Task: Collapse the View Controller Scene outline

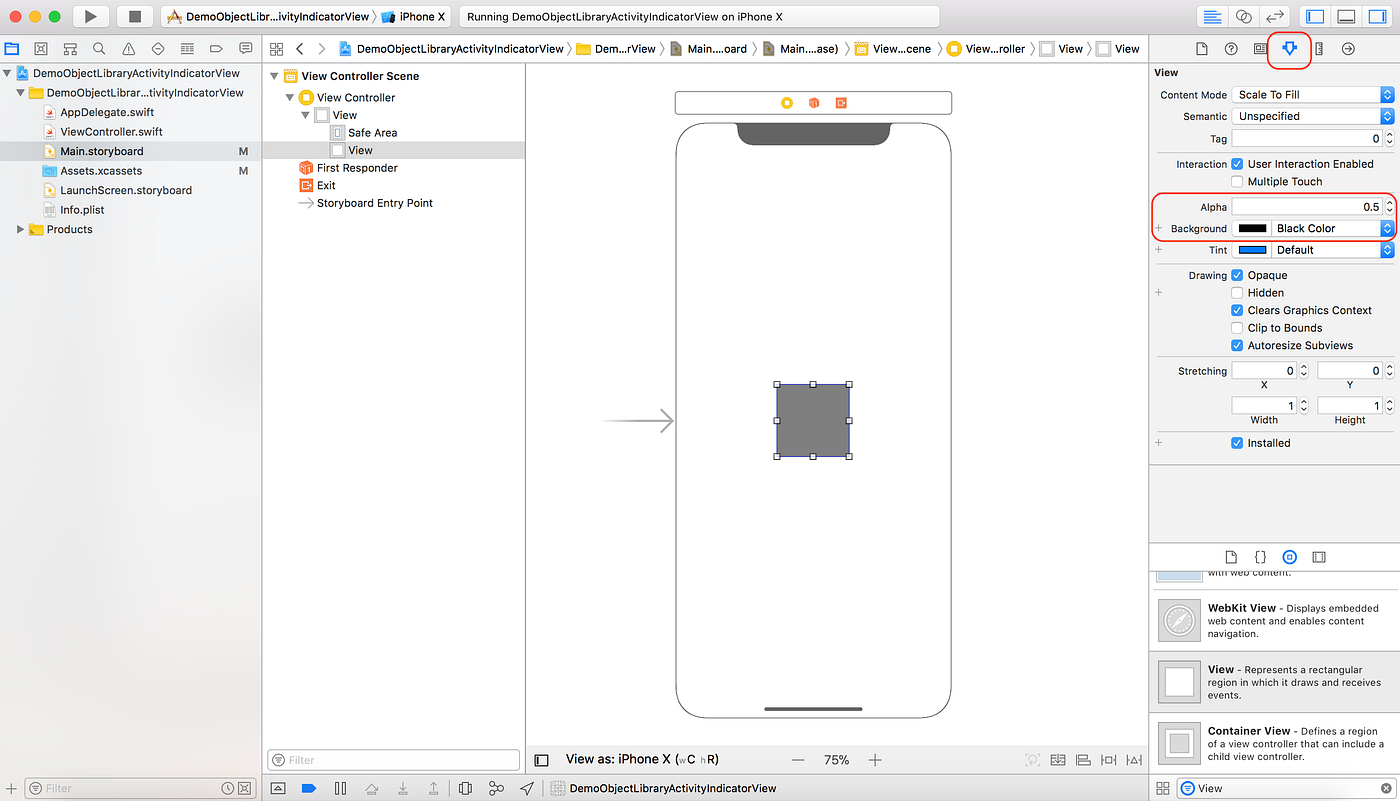Action: [x=274, y=76]
